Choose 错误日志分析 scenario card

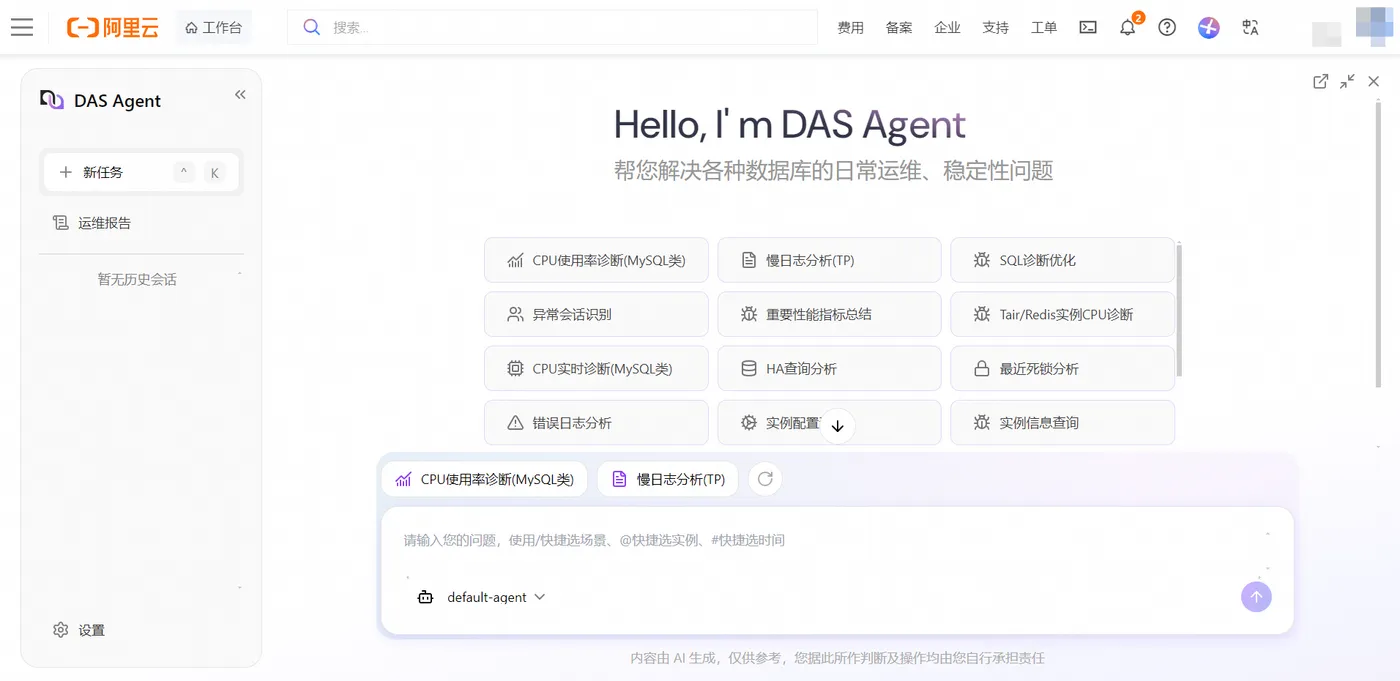[x=596, y=423]
